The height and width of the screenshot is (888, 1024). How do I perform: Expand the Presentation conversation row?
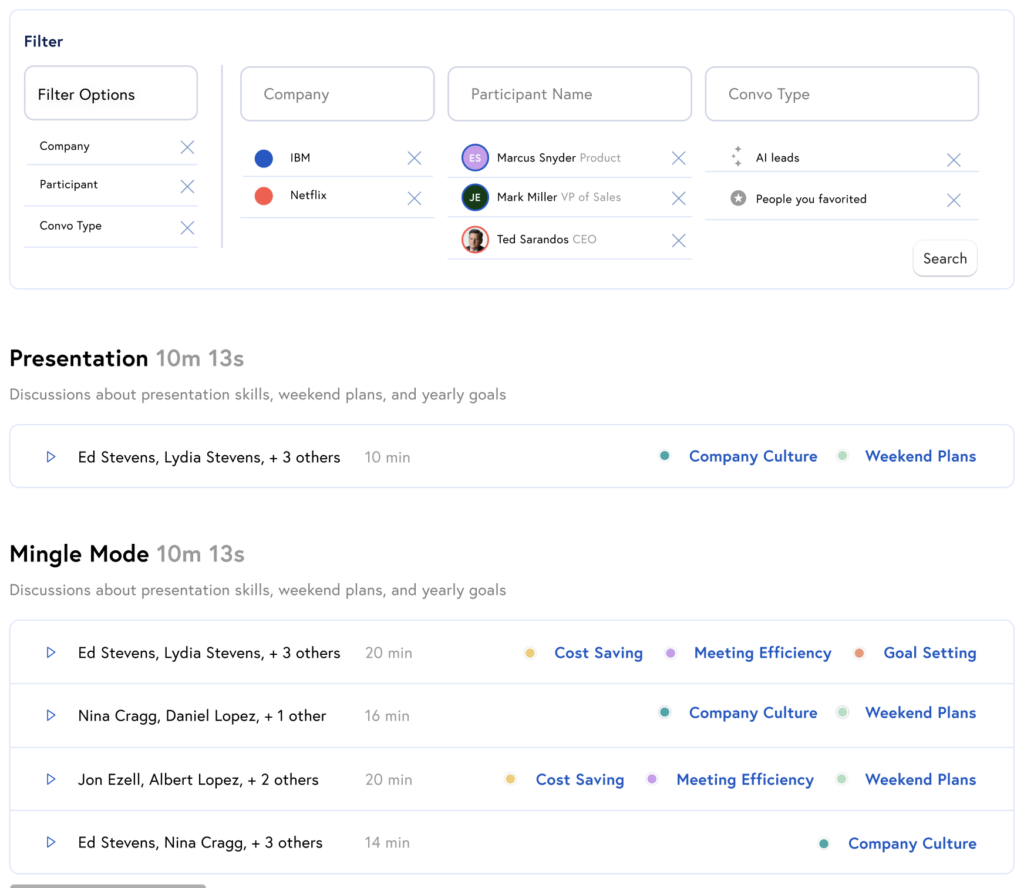point(51,457)
